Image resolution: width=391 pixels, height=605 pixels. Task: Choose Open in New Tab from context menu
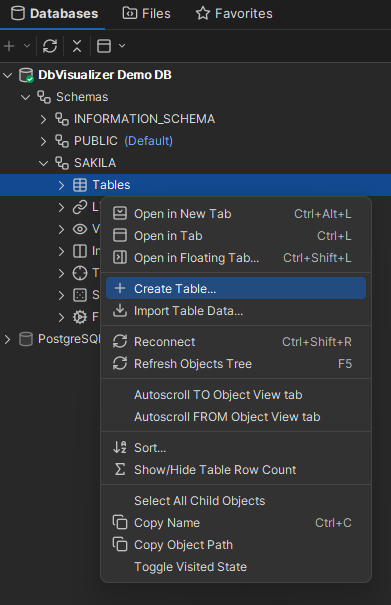pyautogui.click(x=236, y=214)
